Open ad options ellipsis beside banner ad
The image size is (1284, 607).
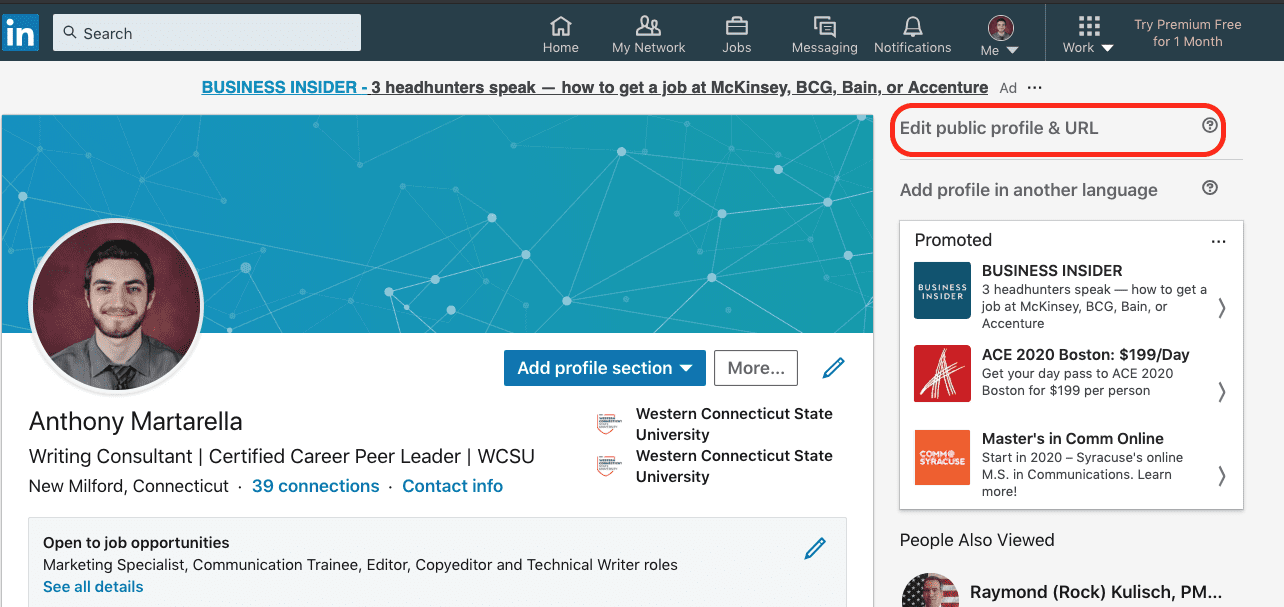click(x=1034, y=88)
